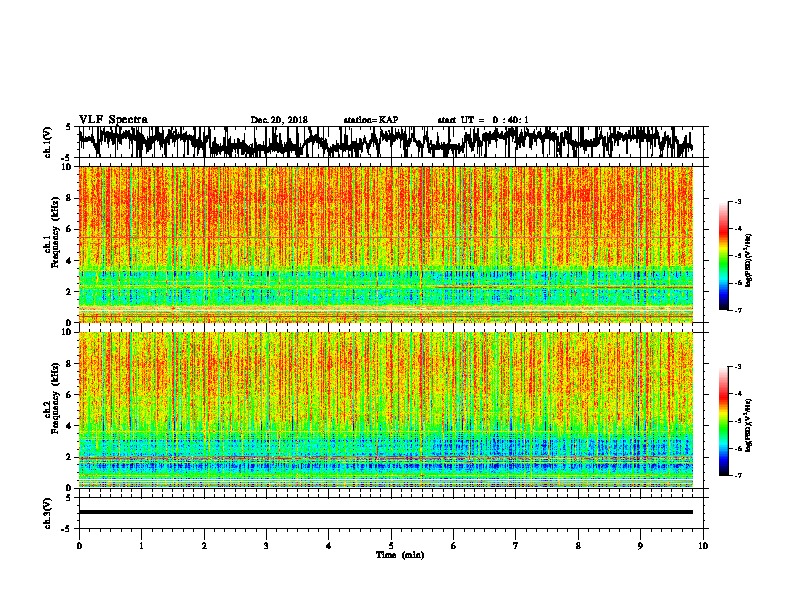
Task: Click the 'ch.1(V)' axis label
Action: coord(47,142)
